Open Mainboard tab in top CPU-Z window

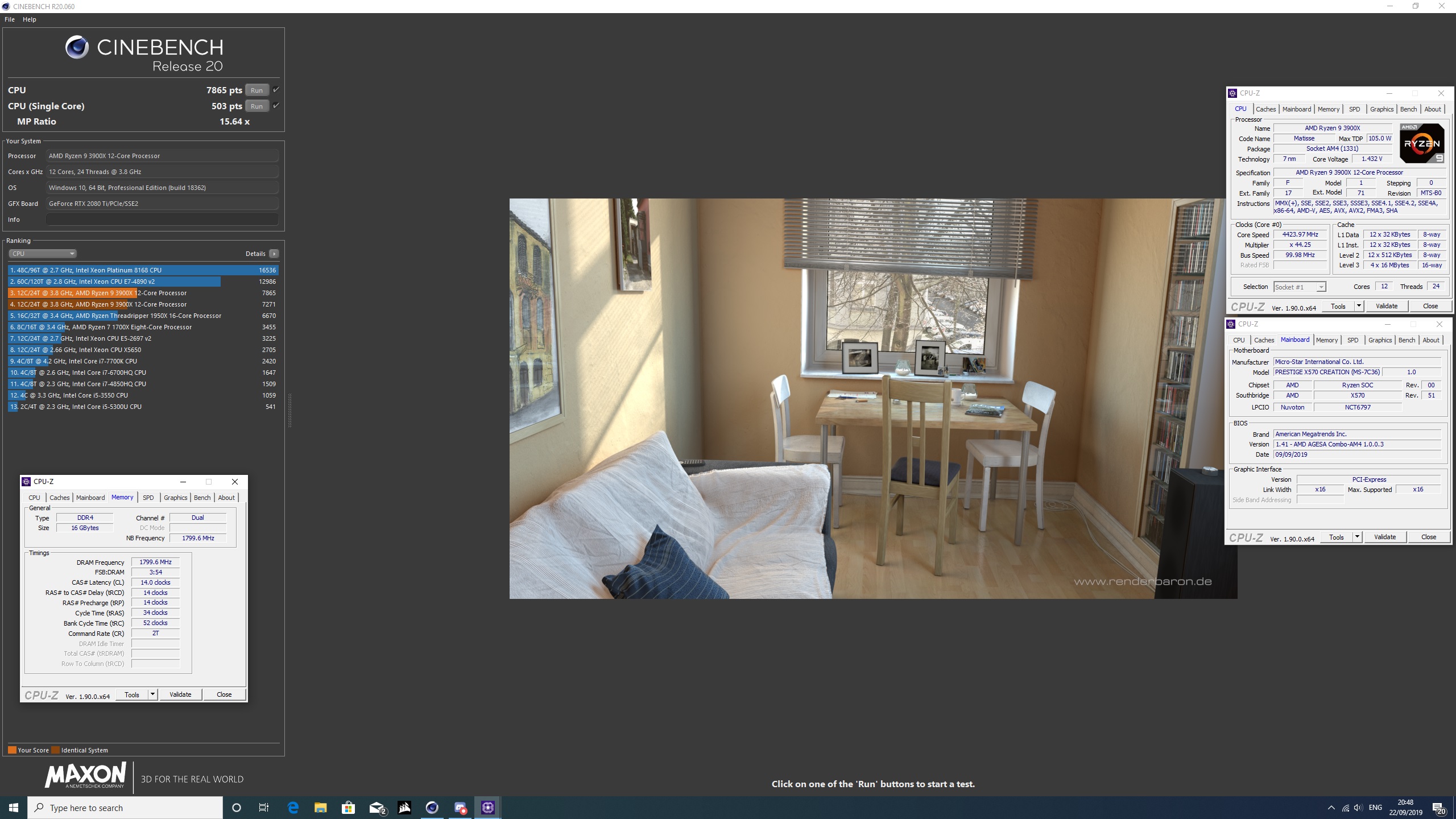[x=1296, y=109]
